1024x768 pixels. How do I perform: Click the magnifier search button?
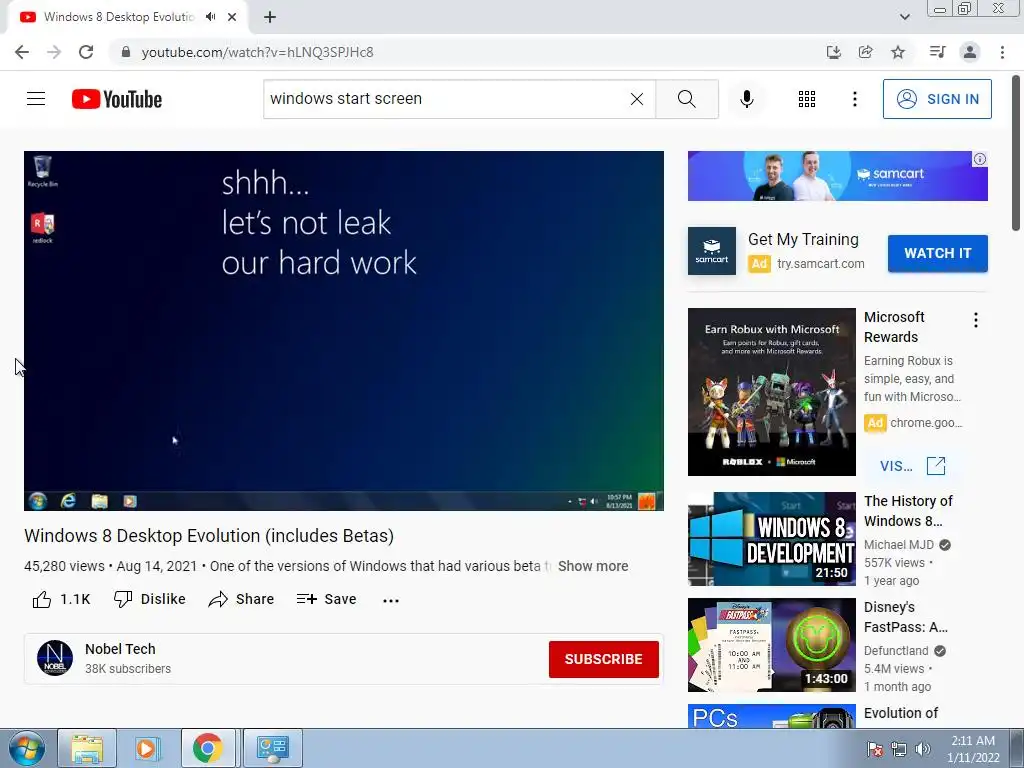tap(686, 99)
